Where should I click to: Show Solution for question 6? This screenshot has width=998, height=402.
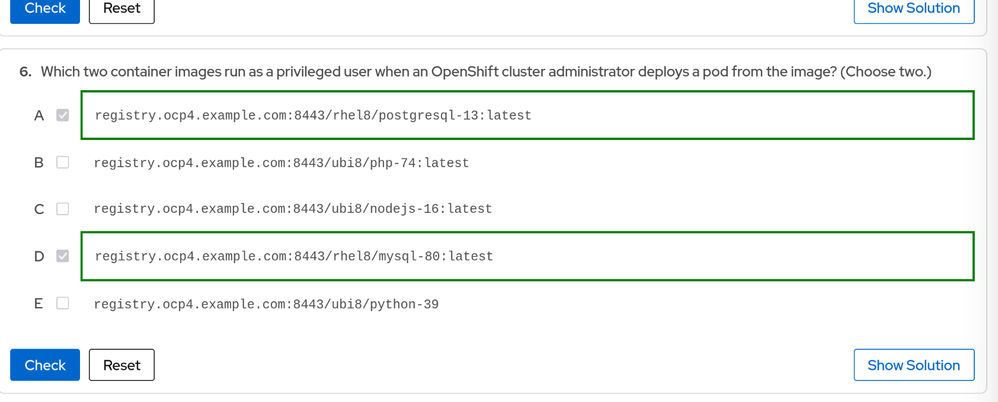pyautogui.click(x=913, y=365)
